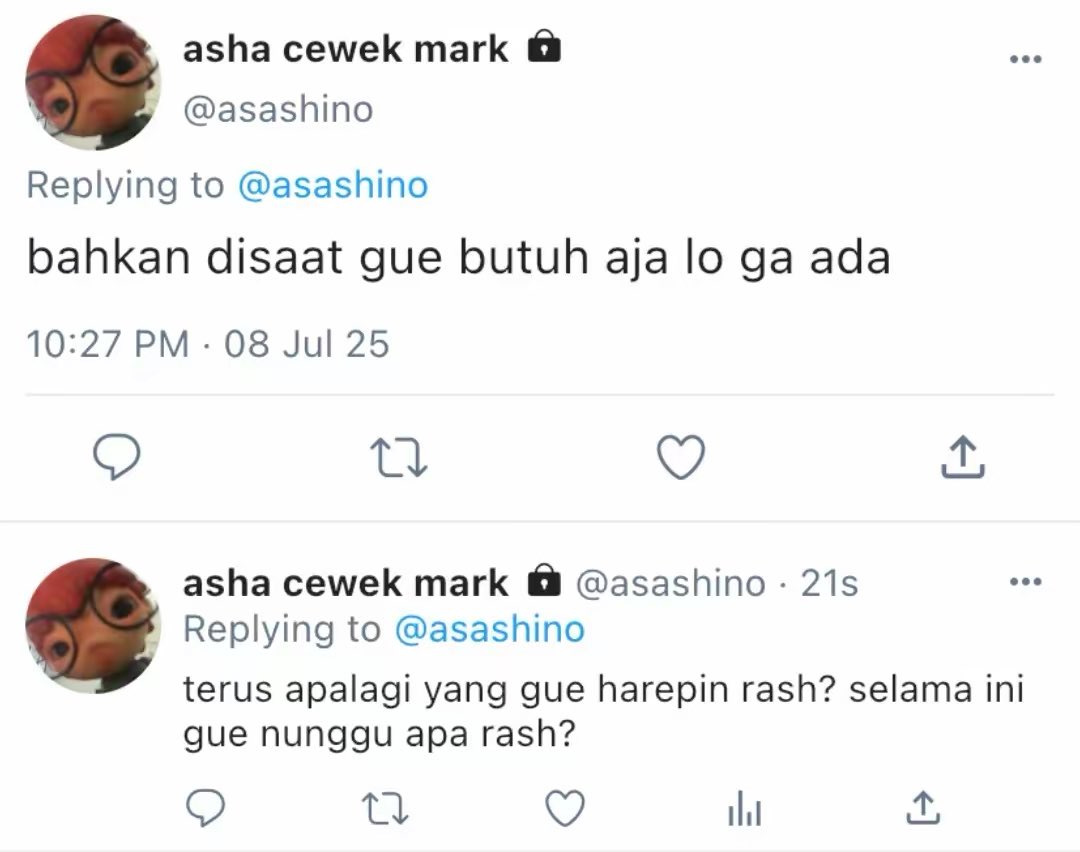Retweet the main tweet
The image size is (1080, 852).
click(x=399, y=458)
